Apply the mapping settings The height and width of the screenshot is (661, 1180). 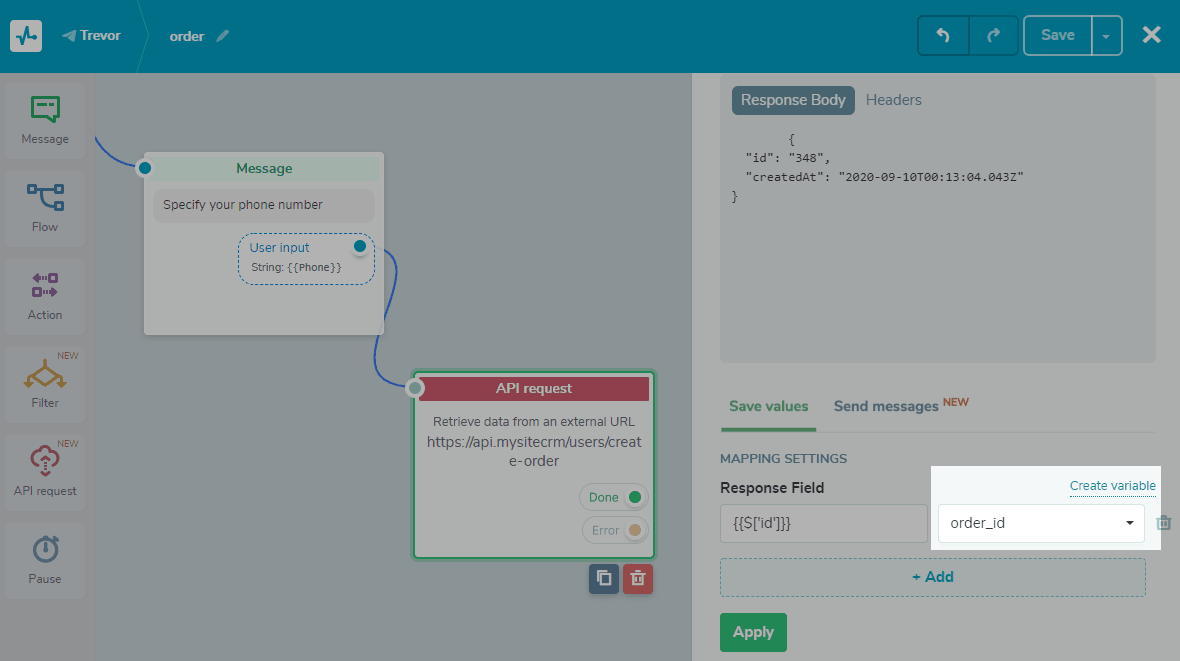[x=753, y=632]
